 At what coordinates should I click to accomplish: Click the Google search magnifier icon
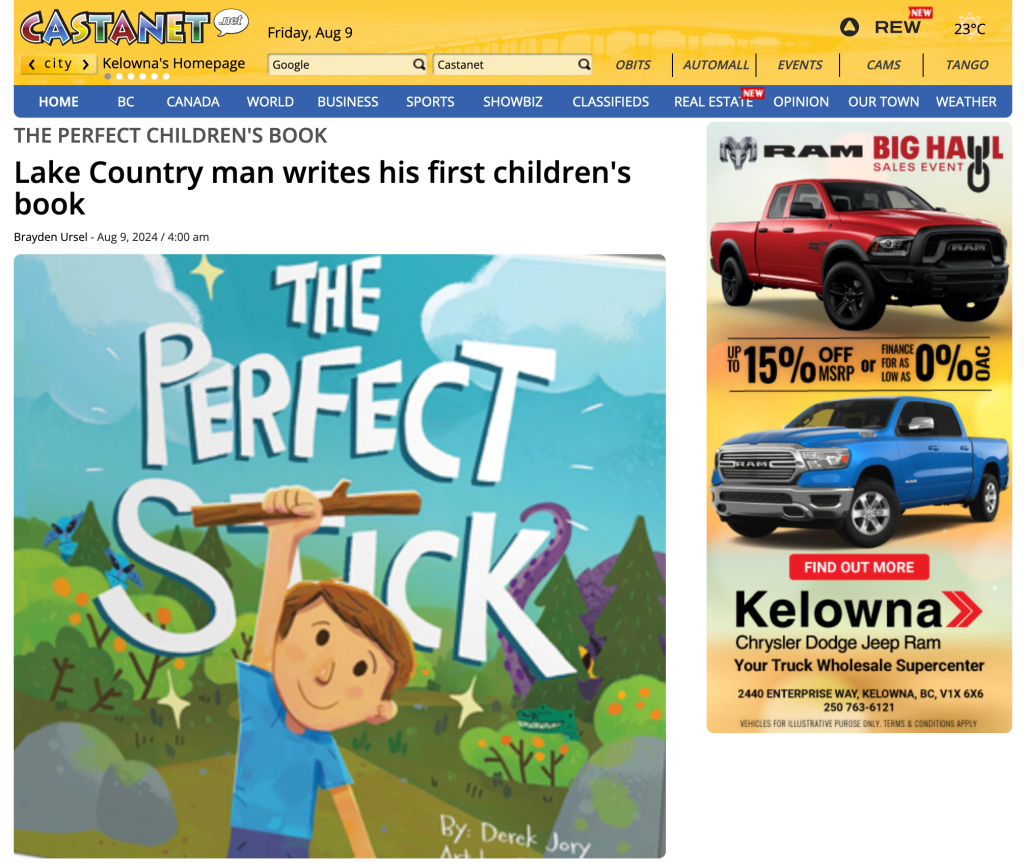419,64
